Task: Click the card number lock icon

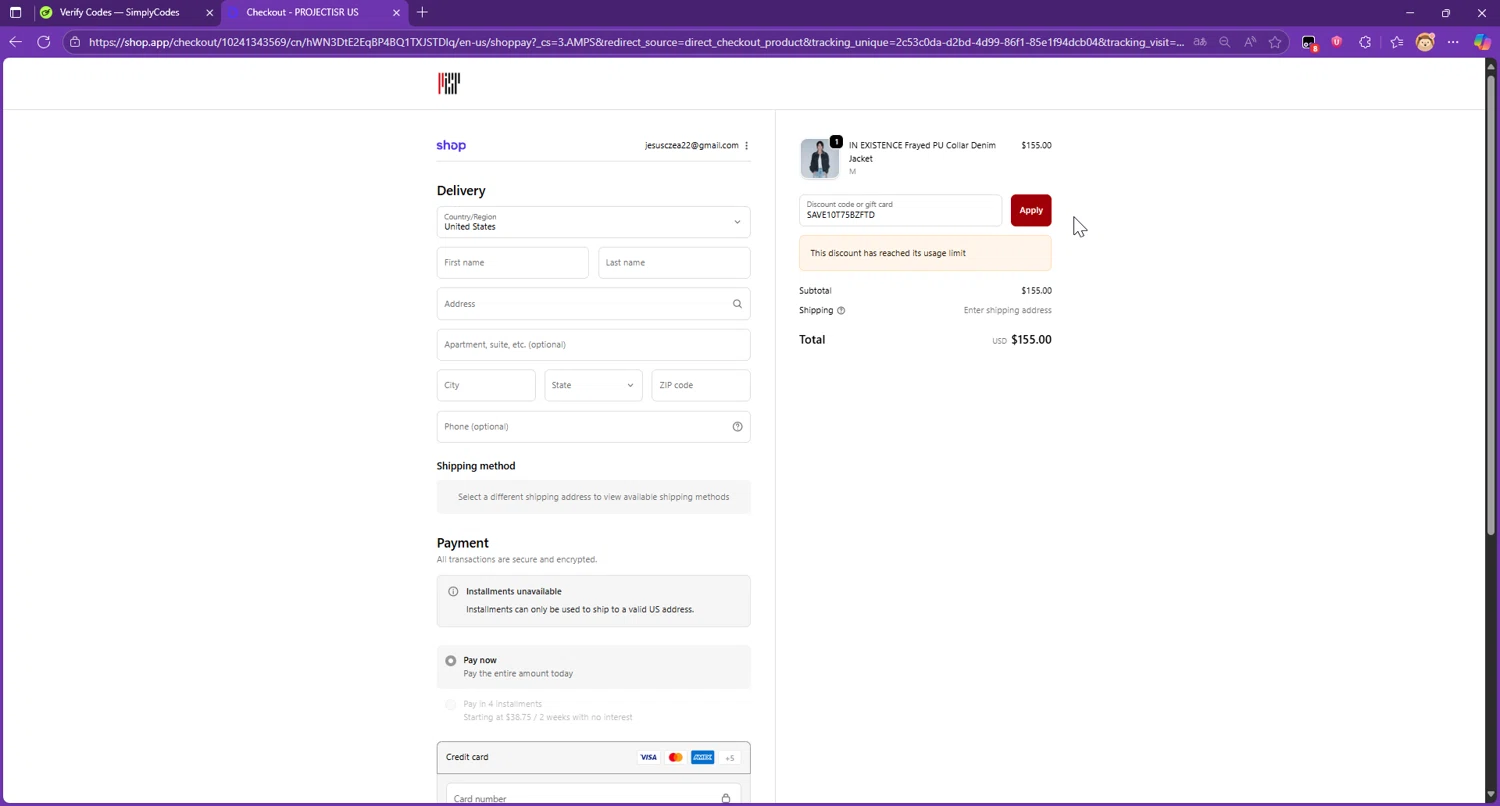Action: click(x=726, y=799)
